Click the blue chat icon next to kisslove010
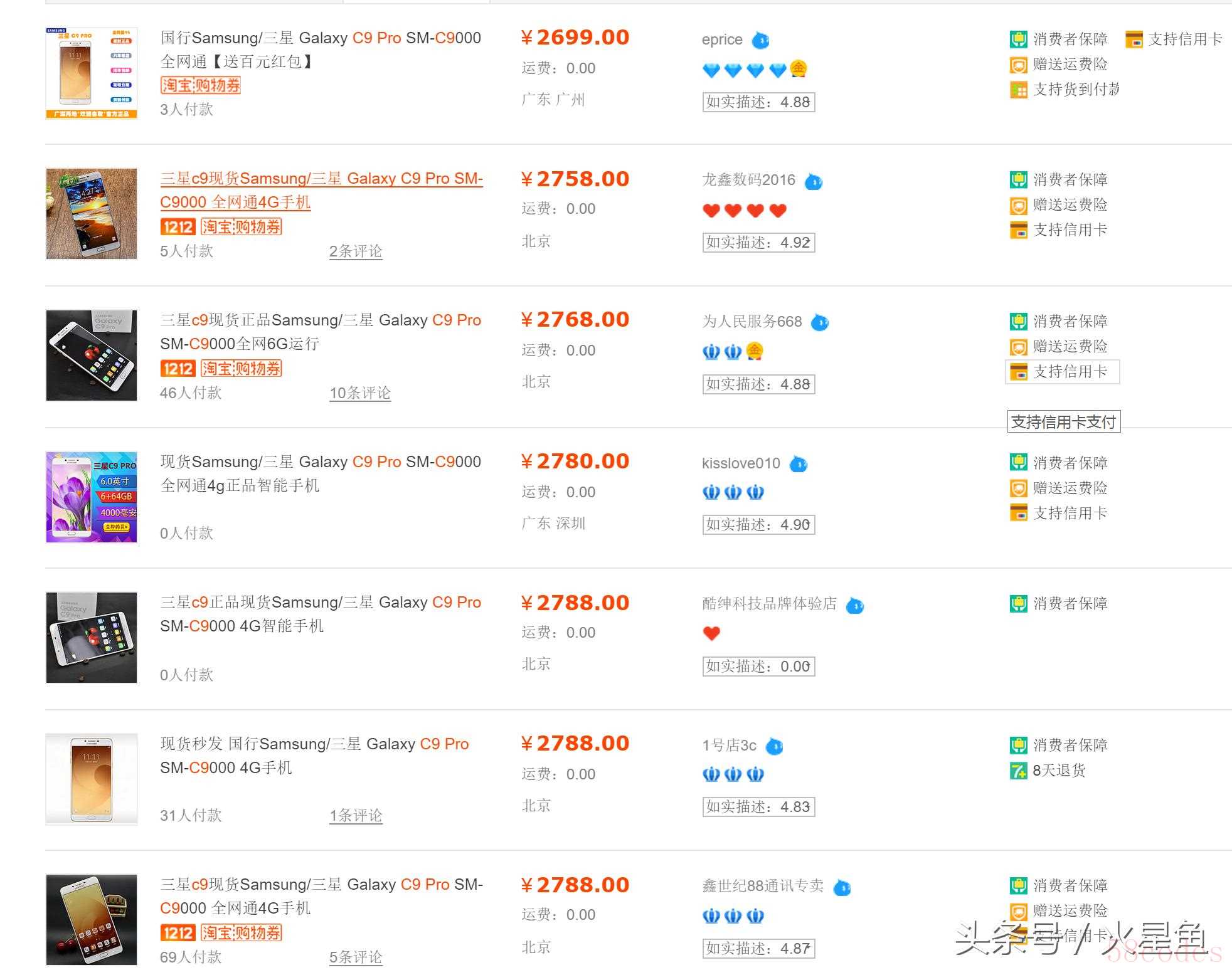Viewport: 1232px width, 970px height. [x=798, y=464]
